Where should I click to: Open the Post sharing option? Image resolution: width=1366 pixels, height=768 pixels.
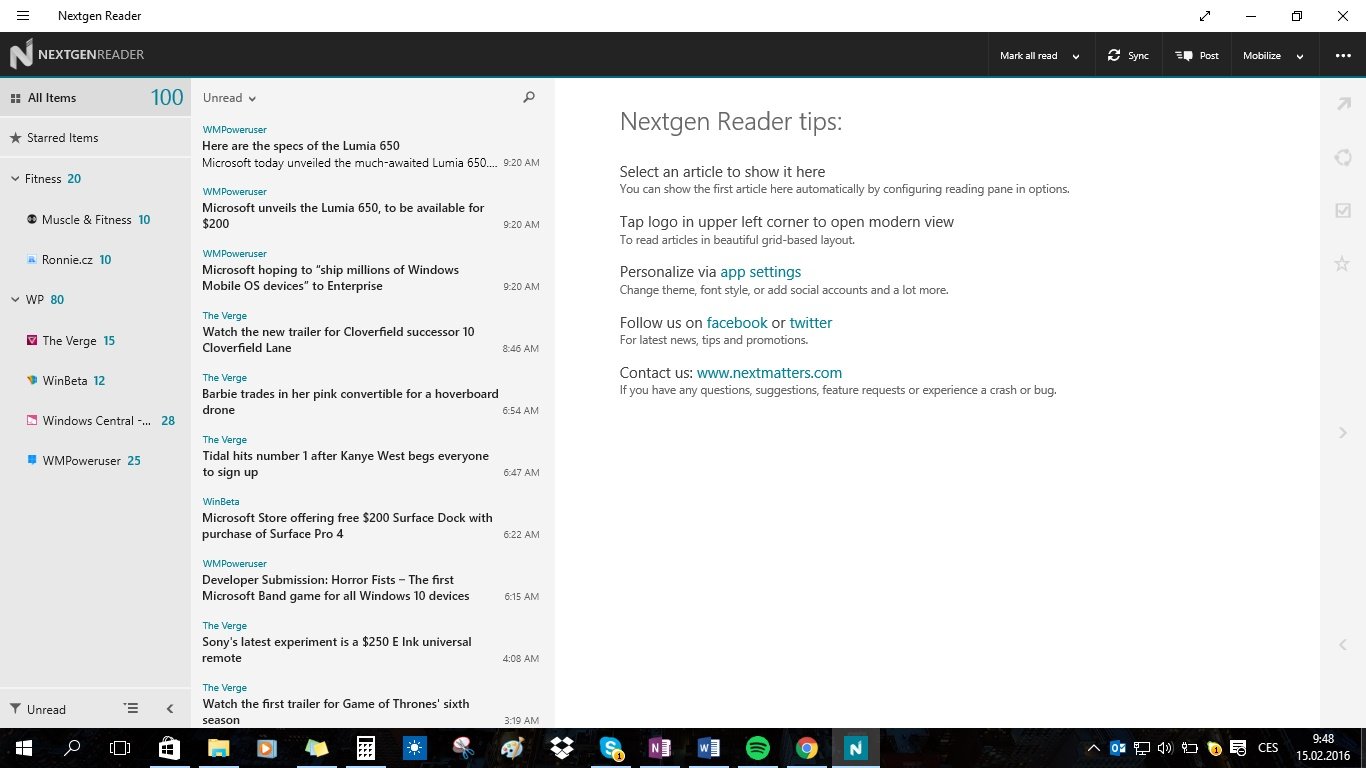pos(1197,56)
